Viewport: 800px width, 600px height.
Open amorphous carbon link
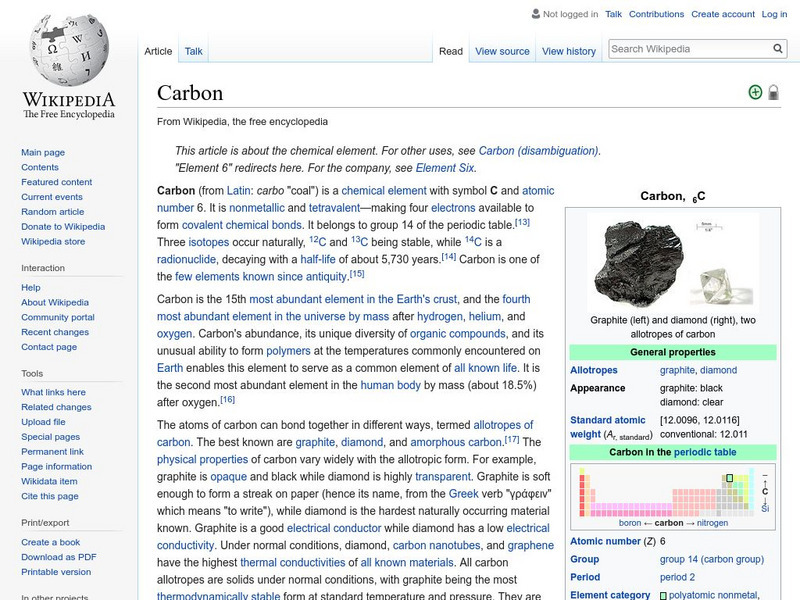(456, 442)
